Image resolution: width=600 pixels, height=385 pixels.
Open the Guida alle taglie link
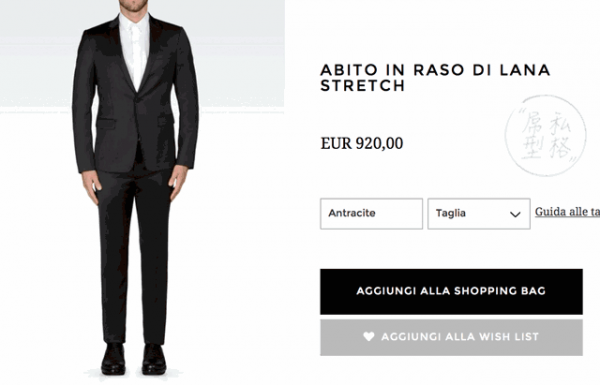coord(567,212)
